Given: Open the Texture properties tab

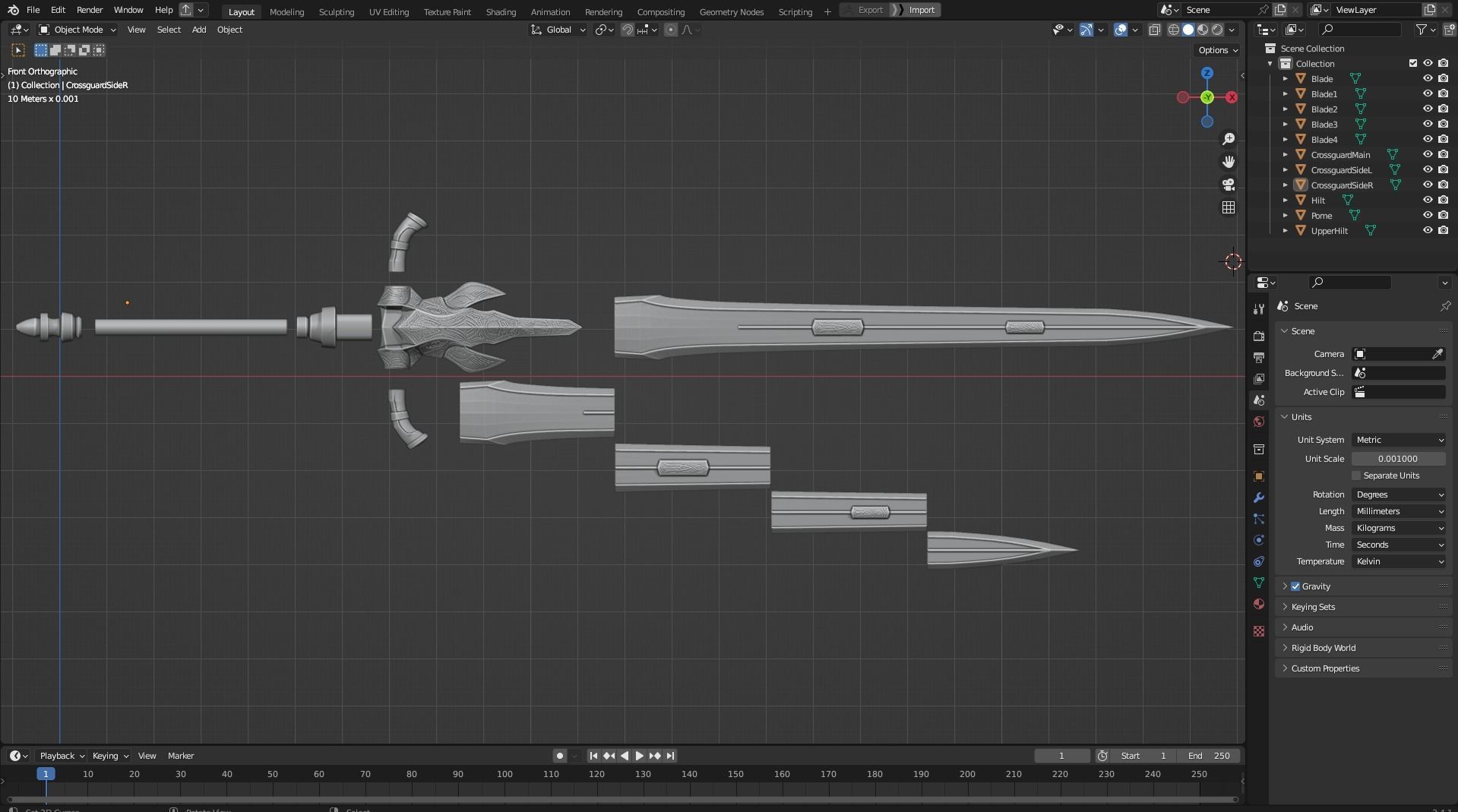Looking at the screenshot, I should (x=1259, y=631).
